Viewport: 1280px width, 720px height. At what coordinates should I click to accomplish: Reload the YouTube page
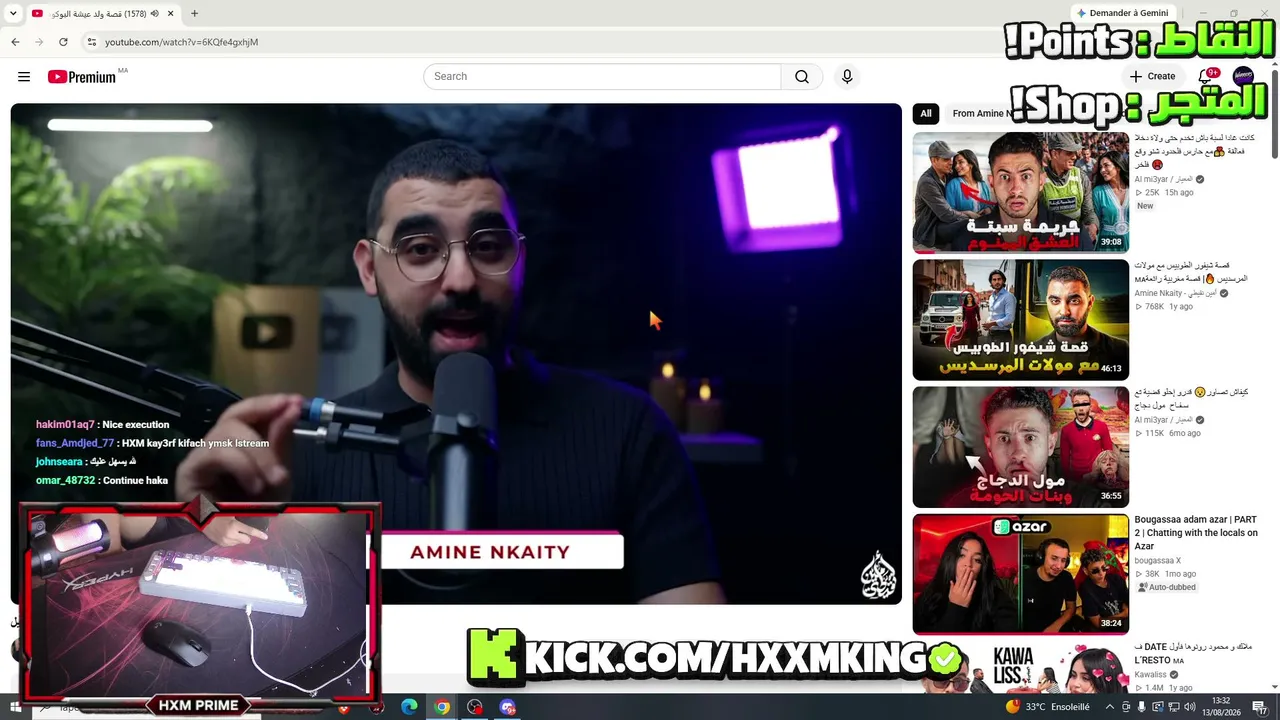coord(63,42)
